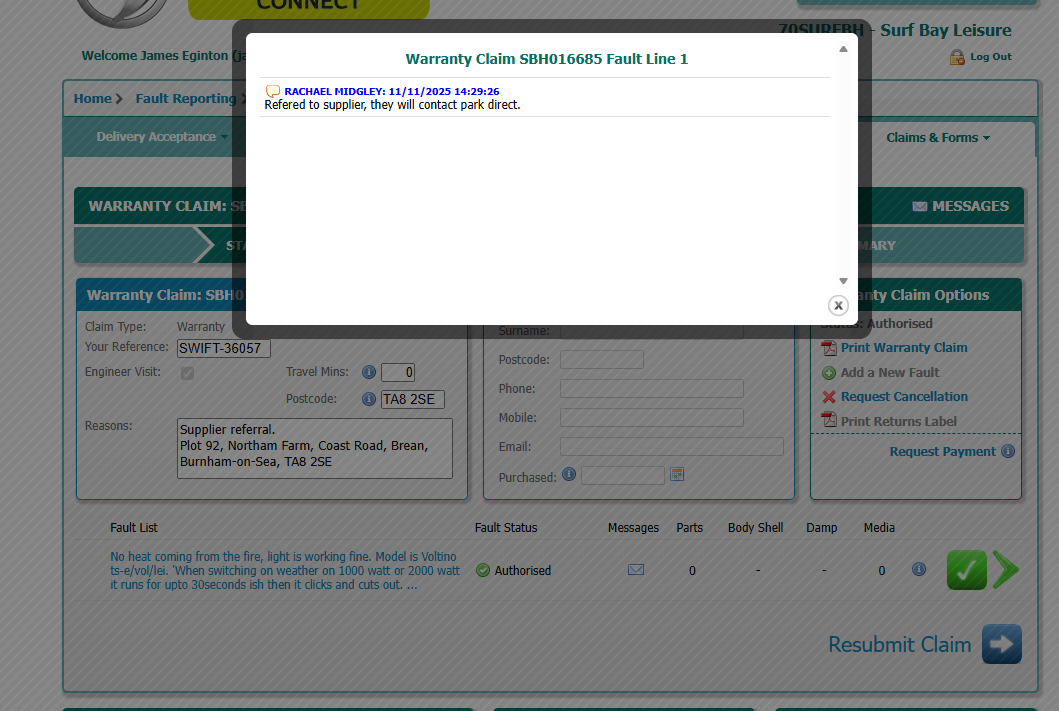Click Request Payment link
The height and width of the screenshot is (711, 1059).
pos(942,452)
